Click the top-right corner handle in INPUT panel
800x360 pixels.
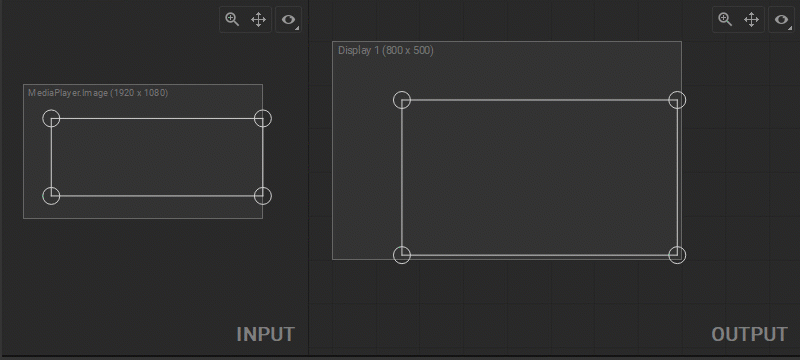point(263,118)
